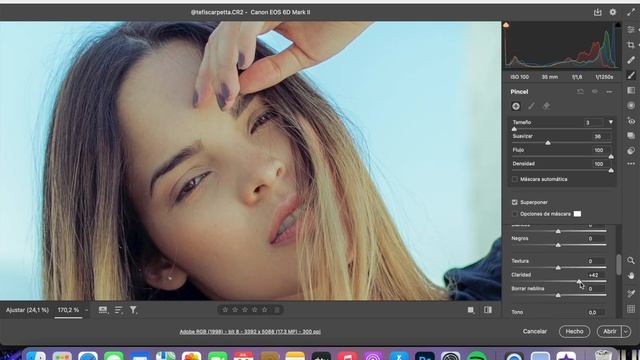Select the Crop tool
Screen dimensions: 640x360
pos(631,45)
